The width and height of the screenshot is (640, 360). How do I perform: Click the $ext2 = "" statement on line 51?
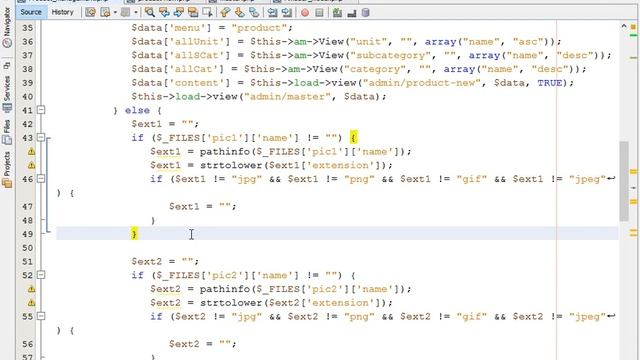pos(165,262)
